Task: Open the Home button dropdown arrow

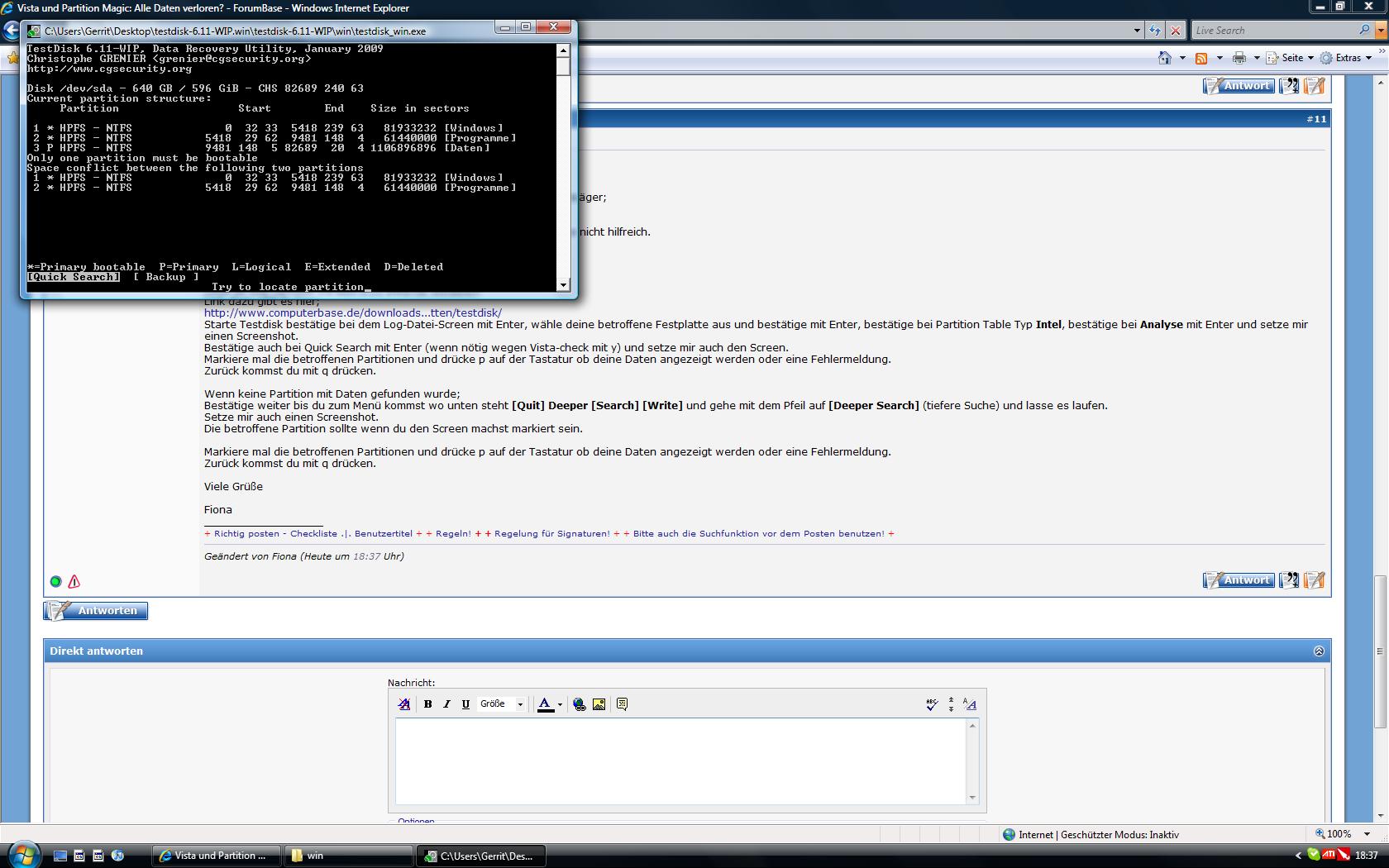Action: point(1182,58)
